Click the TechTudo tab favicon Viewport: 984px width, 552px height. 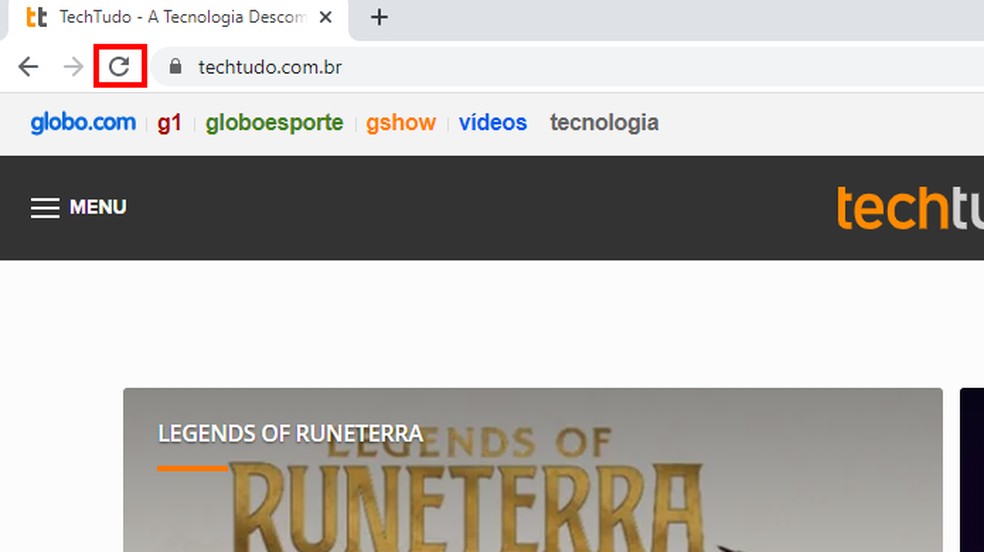coord(36,17)
